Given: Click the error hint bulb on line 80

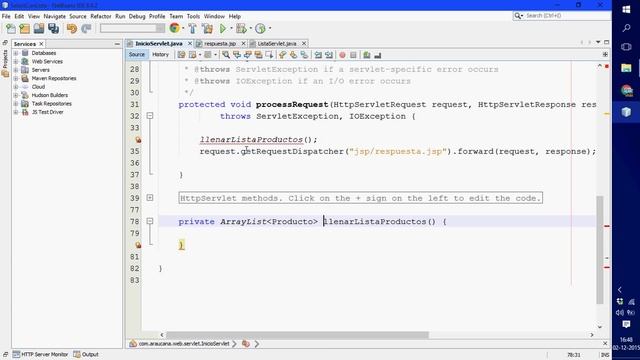Looking at the screenshot, I should click(138, 245).
